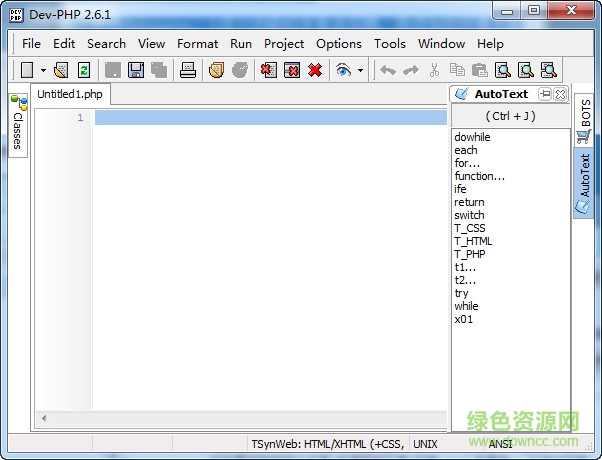
Task: Click line 1 in the code editor
Action: pyautogui.click(x=271, y=117)
